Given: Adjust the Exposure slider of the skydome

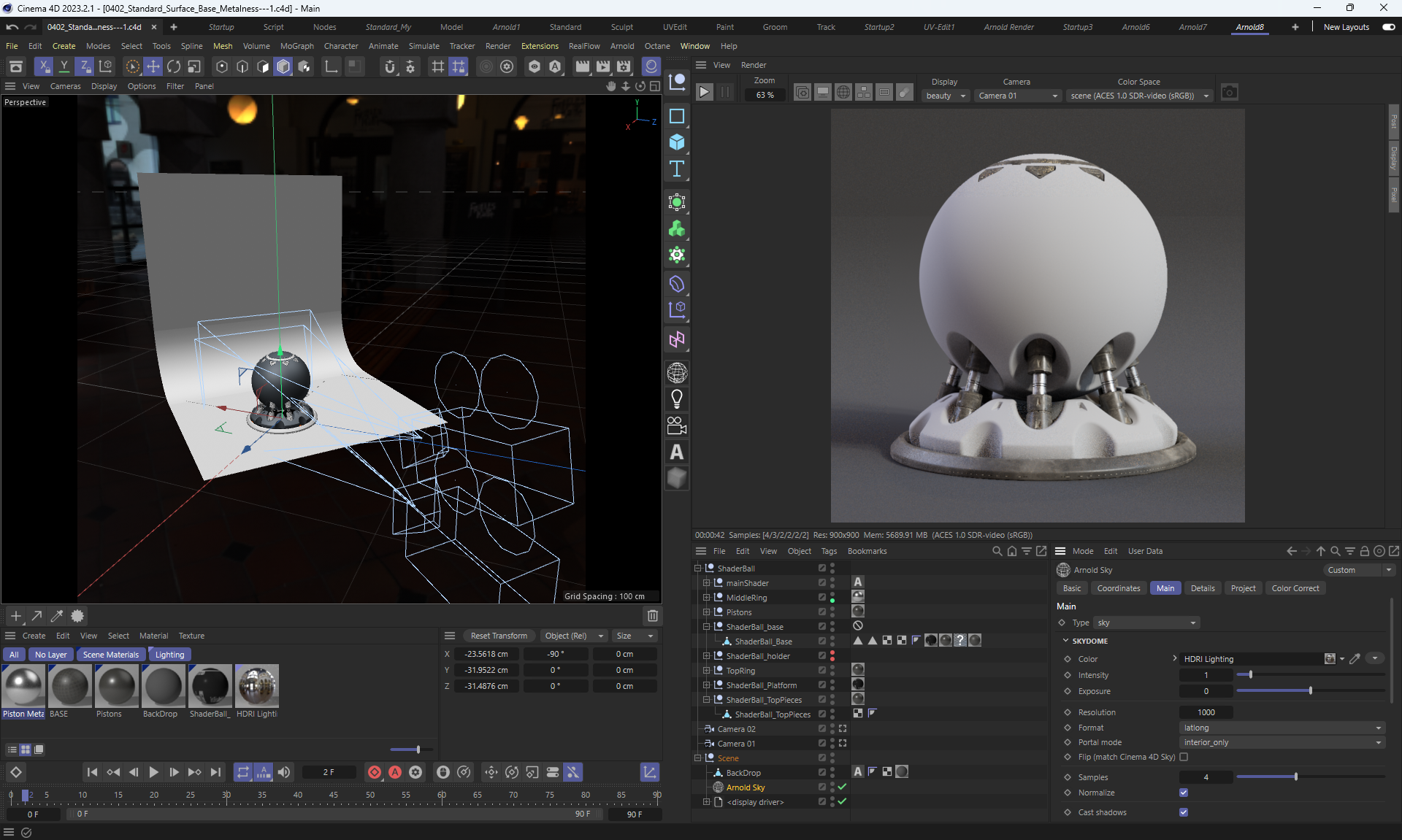Looking at the screenshot, I should (1310, 690).
